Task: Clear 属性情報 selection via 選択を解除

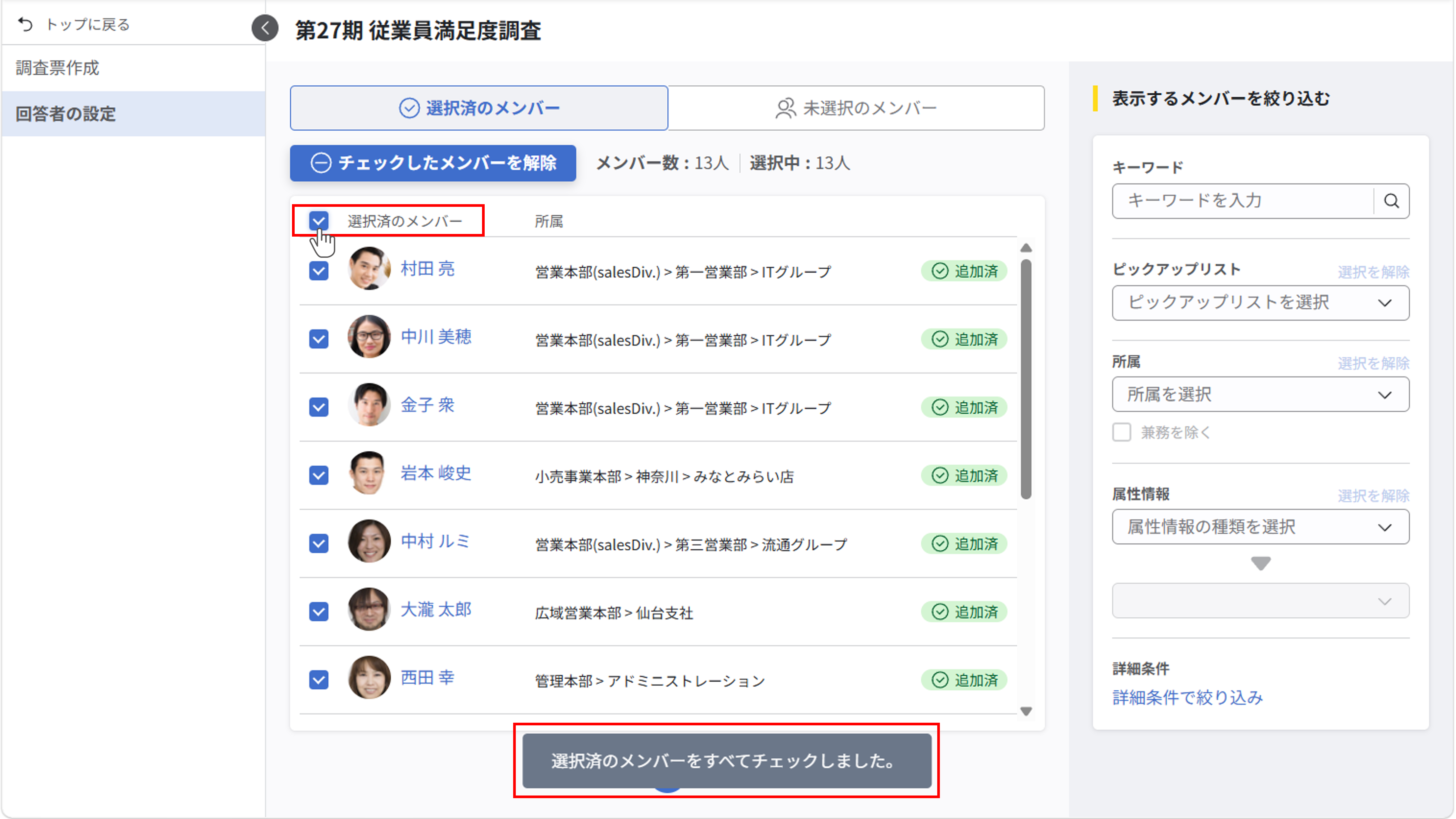Action: [1373, 496]
